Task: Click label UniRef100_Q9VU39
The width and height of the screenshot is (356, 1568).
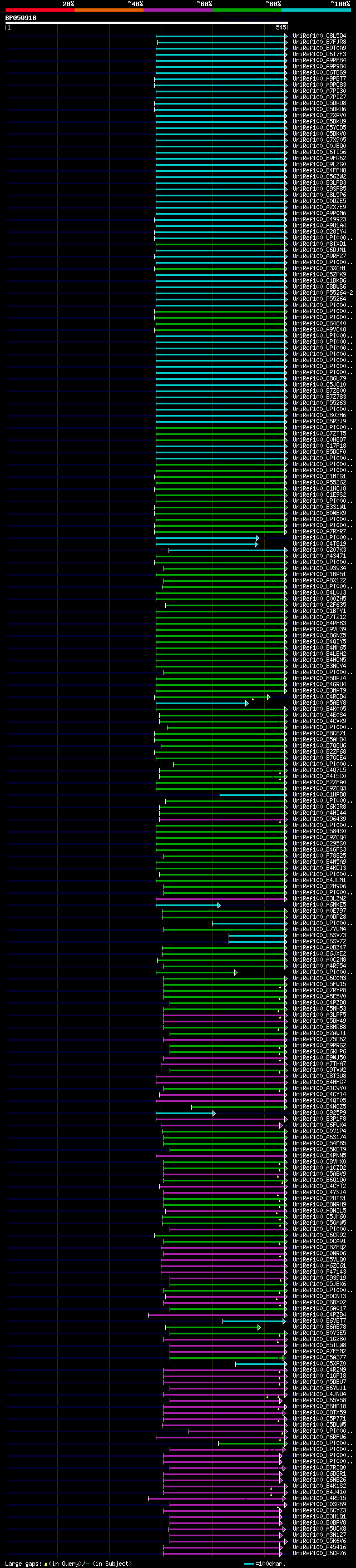Action: pyautogui.click(x=319, y=630)
